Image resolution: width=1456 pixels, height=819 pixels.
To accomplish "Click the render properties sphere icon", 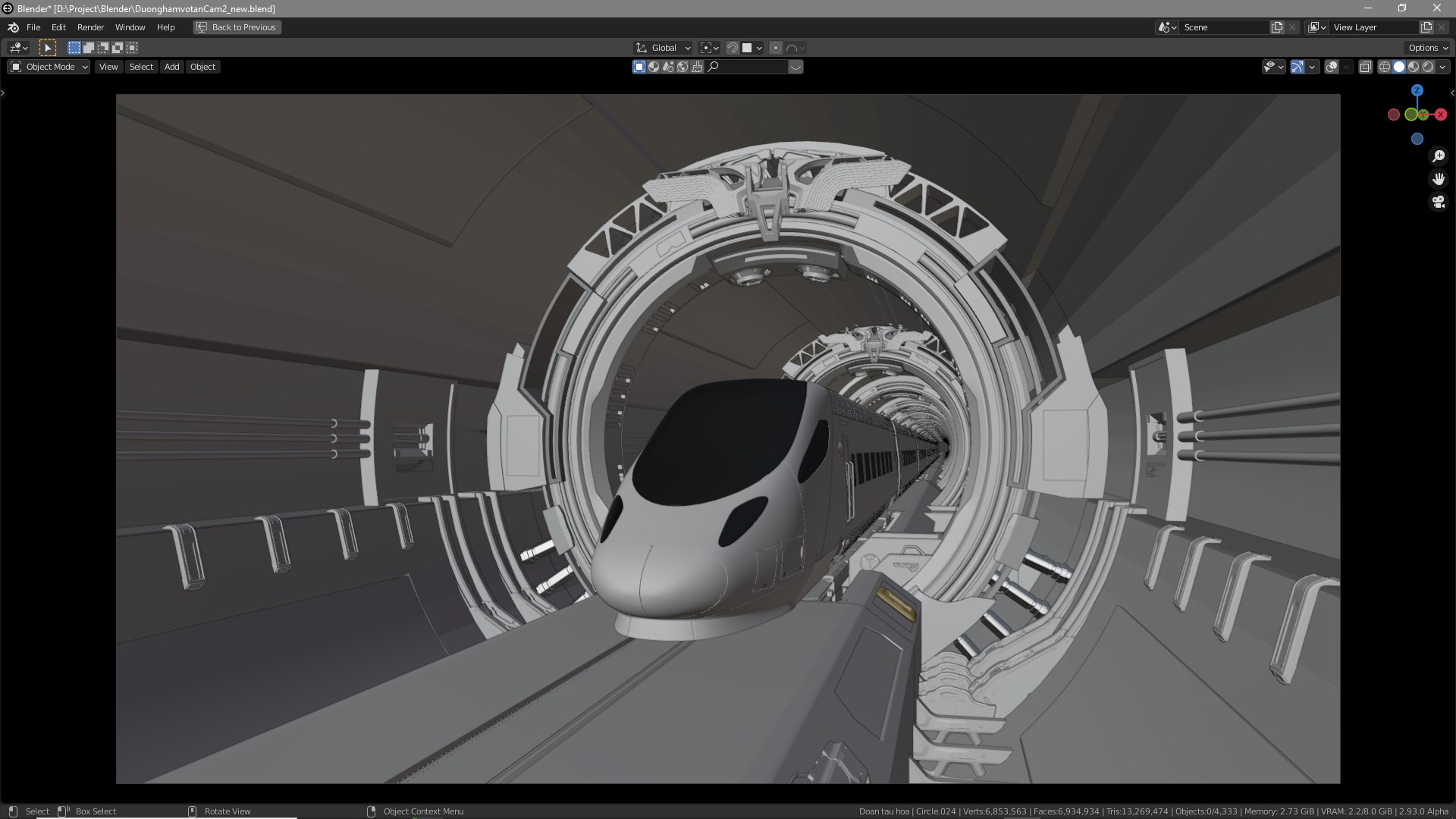I will tap(654, 67).
